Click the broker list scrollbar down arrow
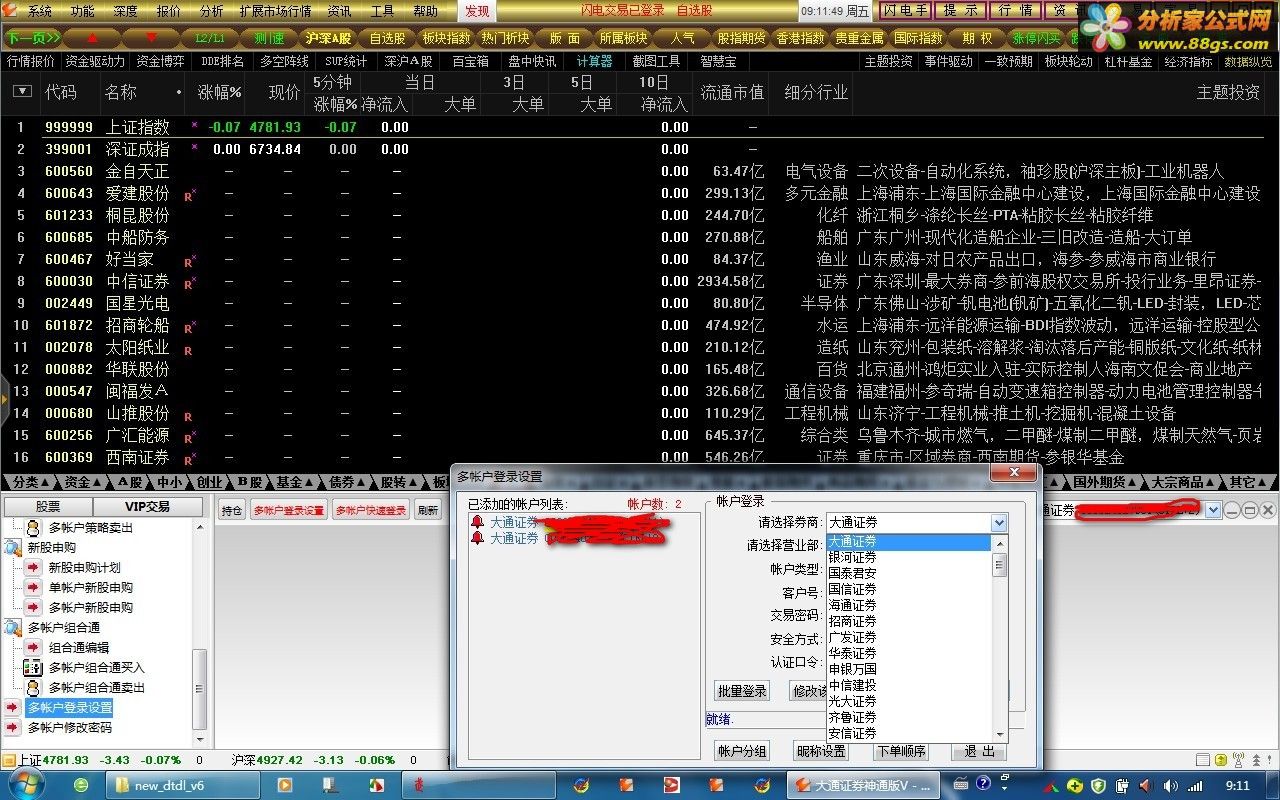Image resolution: width=1280 pixels, height=800 pixels. tap(999, 735)
